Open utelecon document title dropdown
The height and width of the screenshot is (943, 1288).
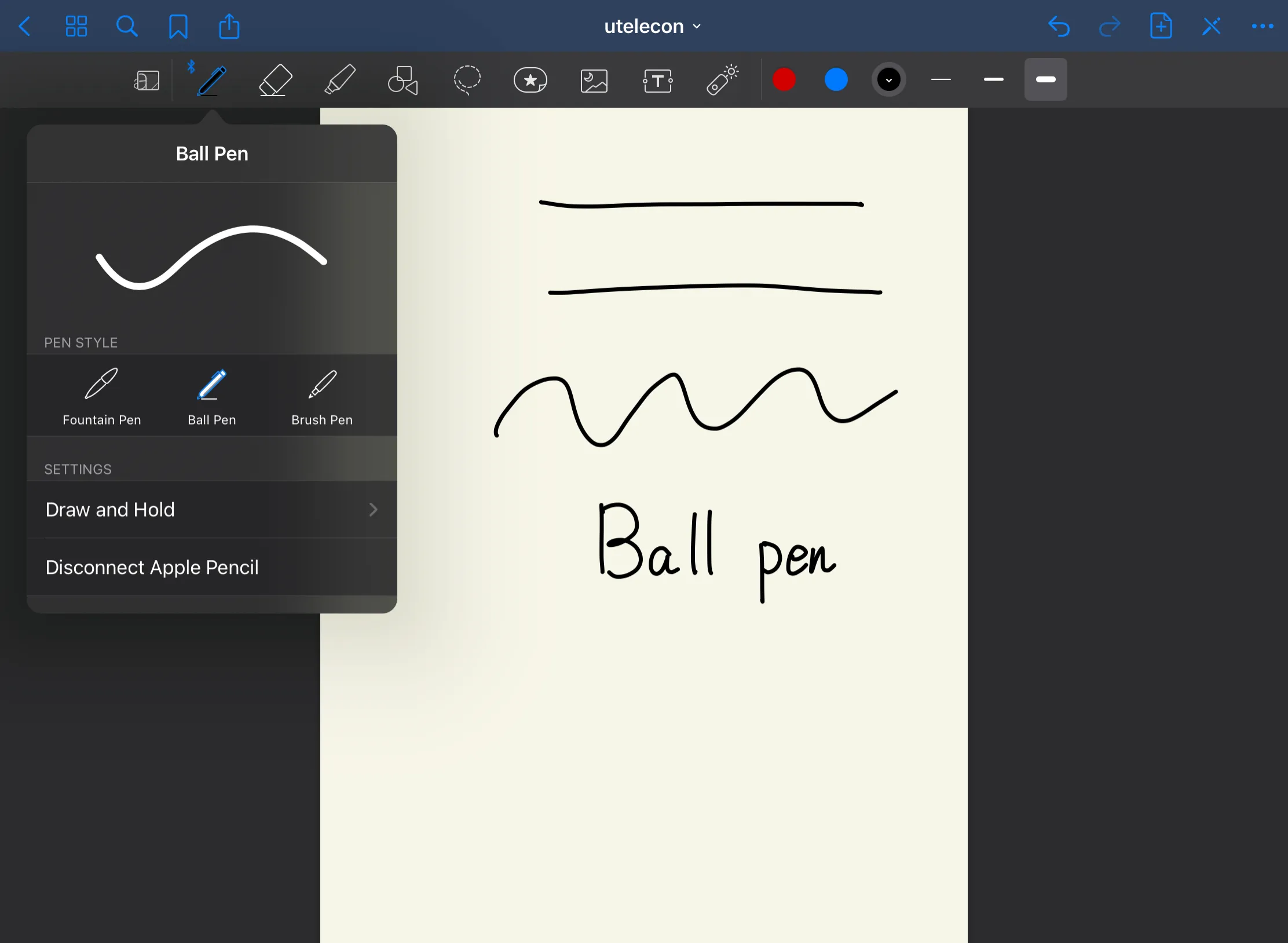(x=652, y=27)
